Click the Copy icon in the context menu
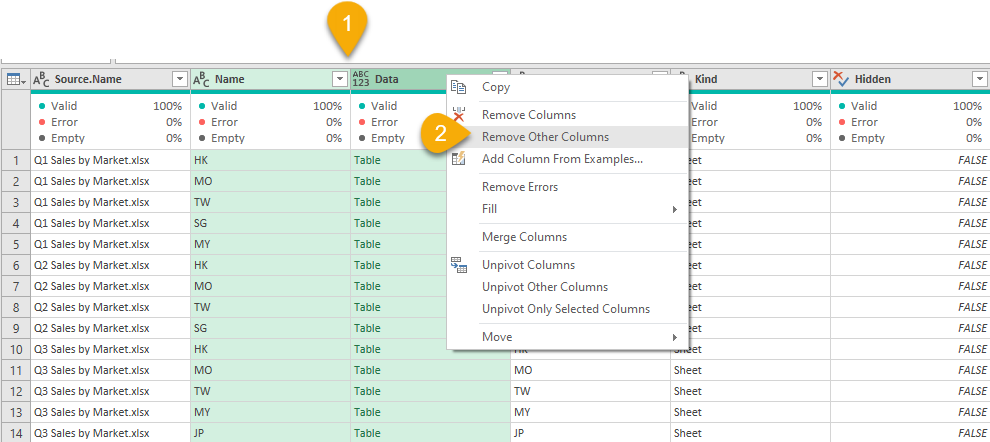 pos(459,87)
